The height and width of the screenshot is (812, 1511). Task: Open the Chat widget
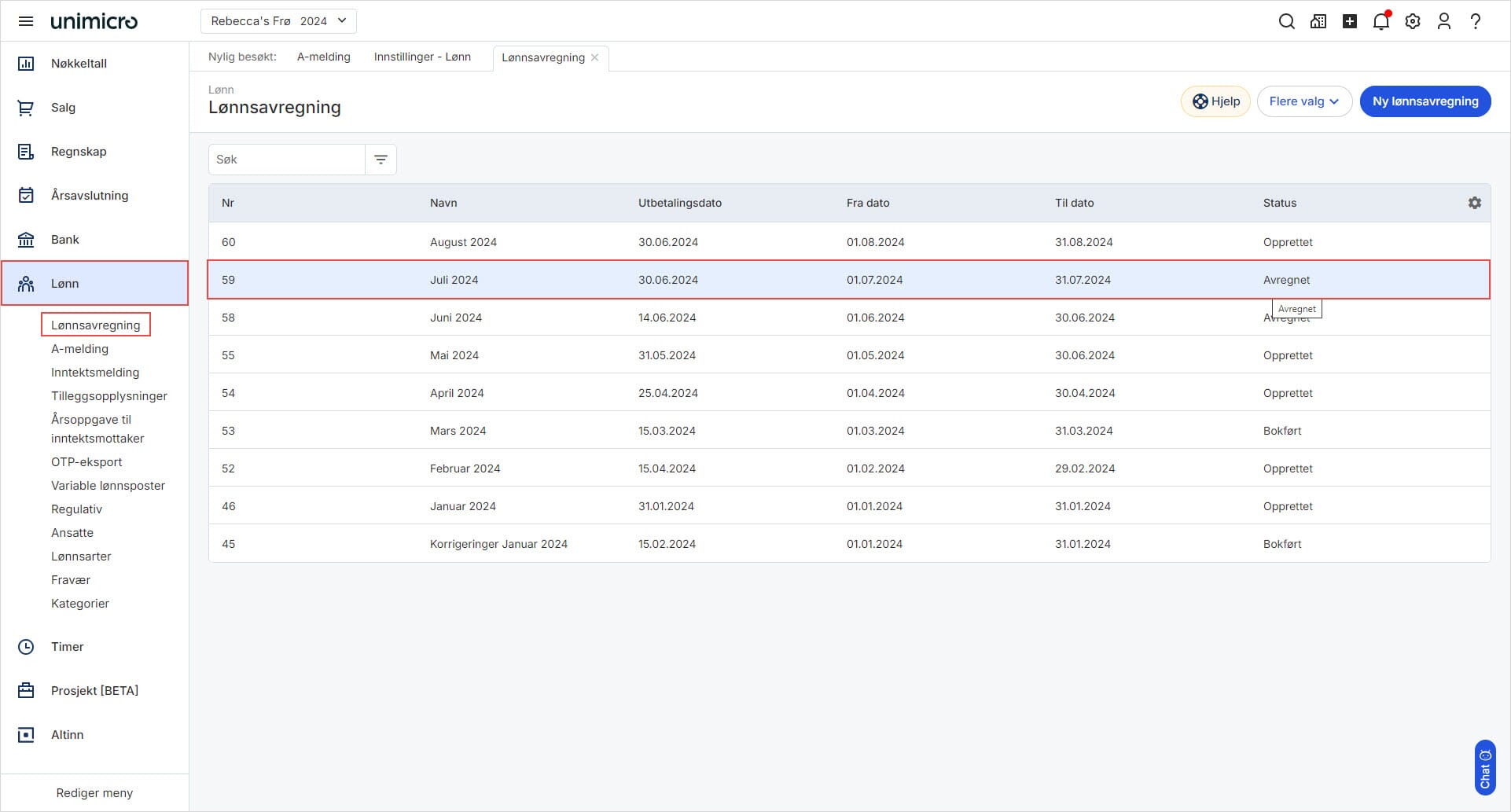point(1484,767)
